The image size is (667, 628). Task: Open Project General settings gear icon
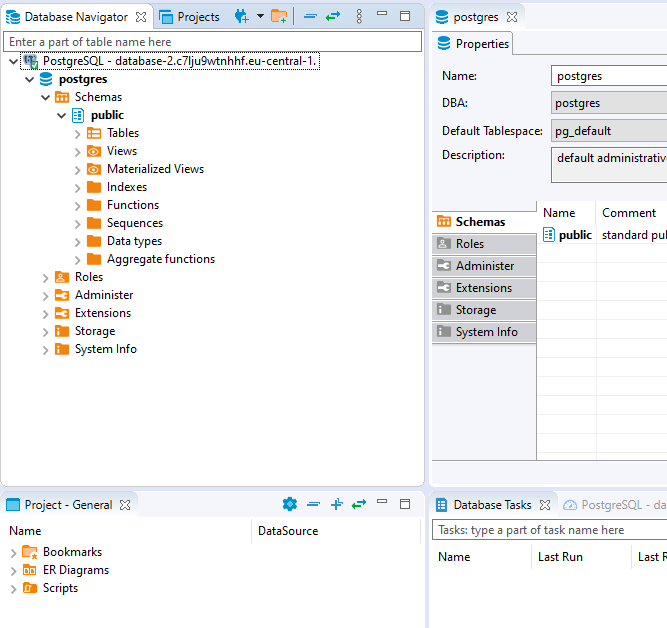coord(290,504)
